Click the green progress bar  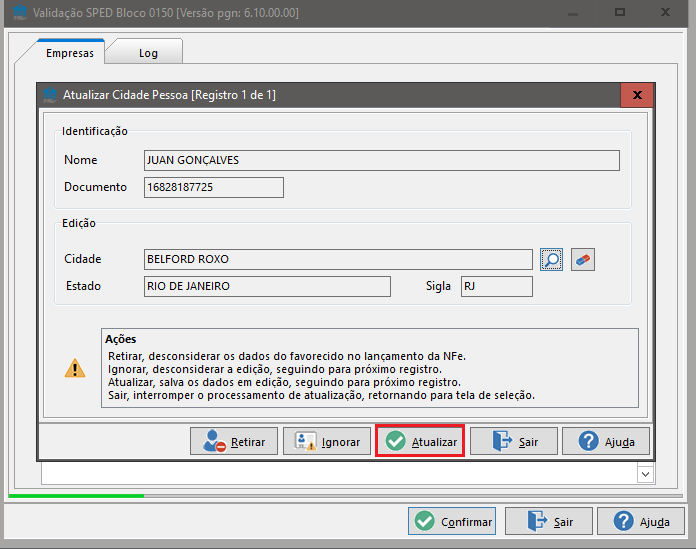click(76, 496)
